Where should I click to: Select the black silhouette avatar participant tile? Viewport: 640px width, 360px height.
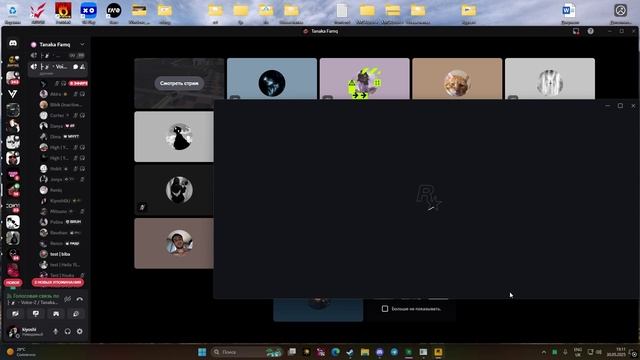pyautogui.click(x=174, y=137)
